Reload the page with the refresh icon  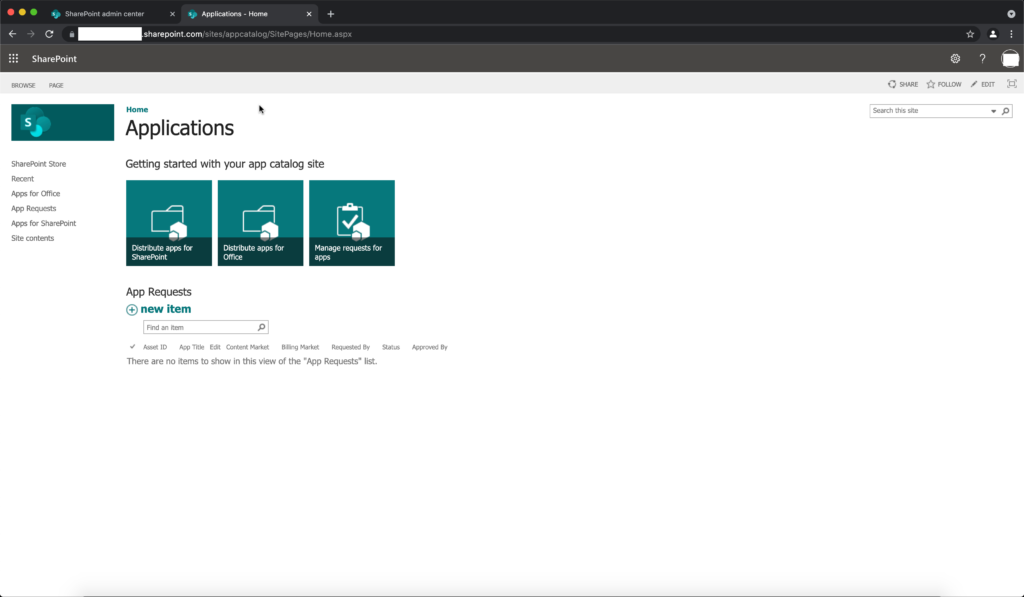click(49, 34)
